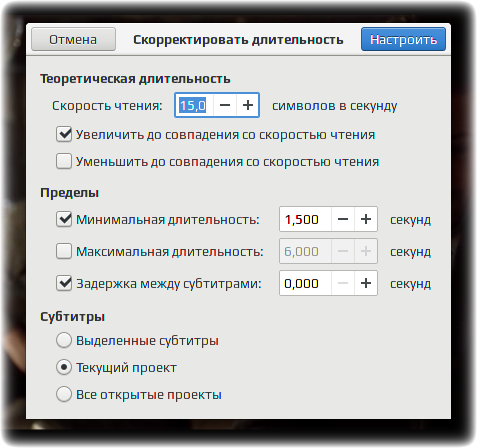Decrease minimum duration with the minus button
Screen dimensions: 477x448
[343, 219]
